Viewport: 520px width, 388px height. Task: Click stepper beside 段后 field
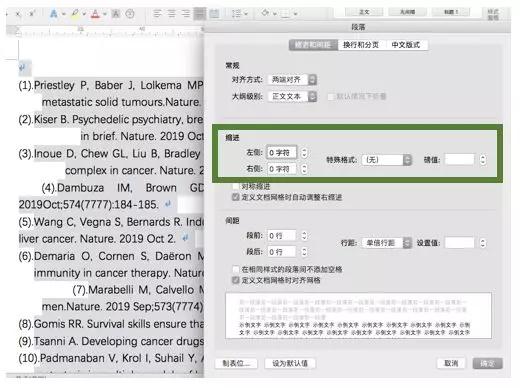point(304,252)
